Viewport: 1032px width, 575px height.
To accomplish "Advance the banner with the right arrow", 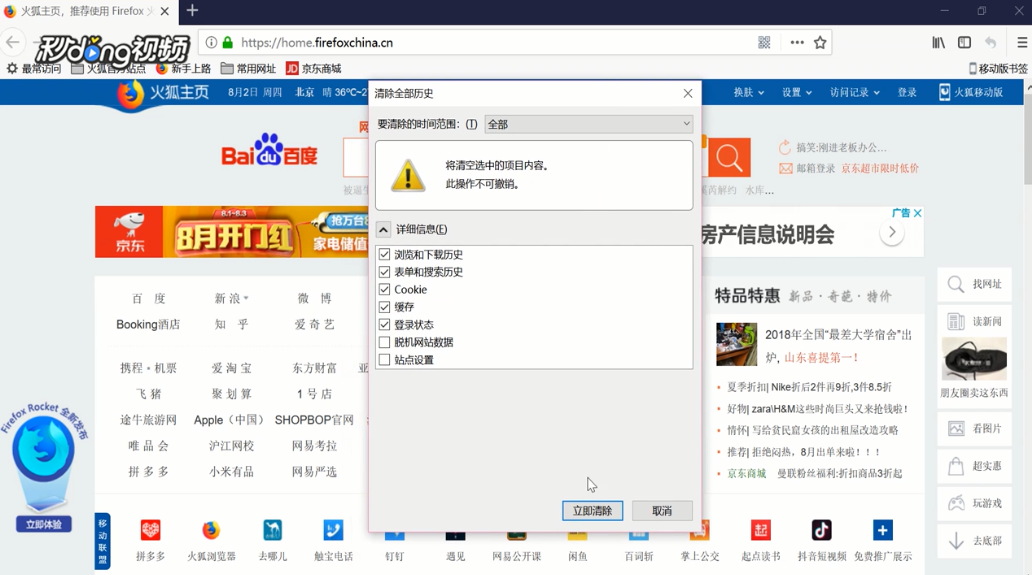I will point(892,232).
